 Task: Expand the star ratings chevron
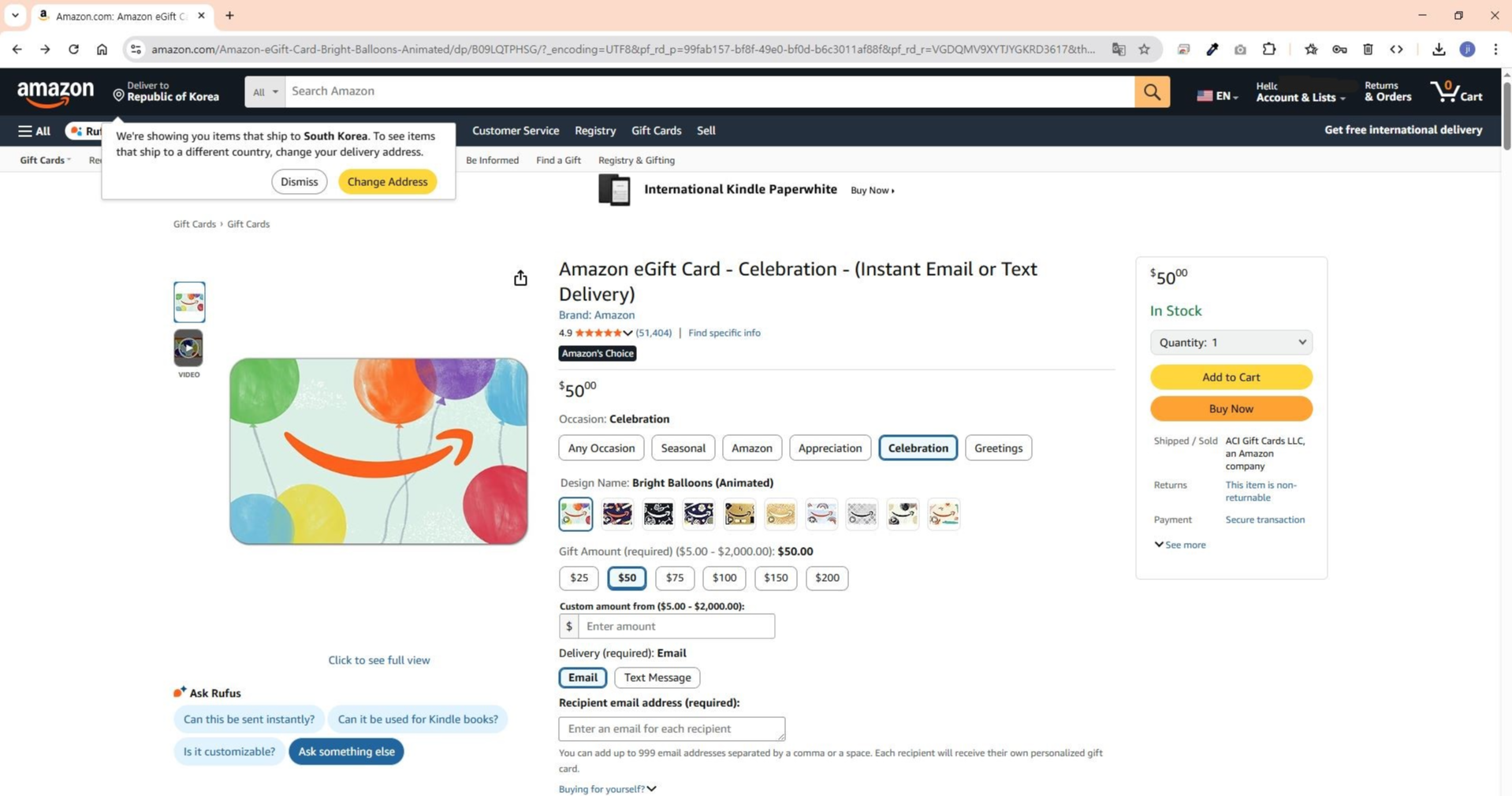[628, 333]
